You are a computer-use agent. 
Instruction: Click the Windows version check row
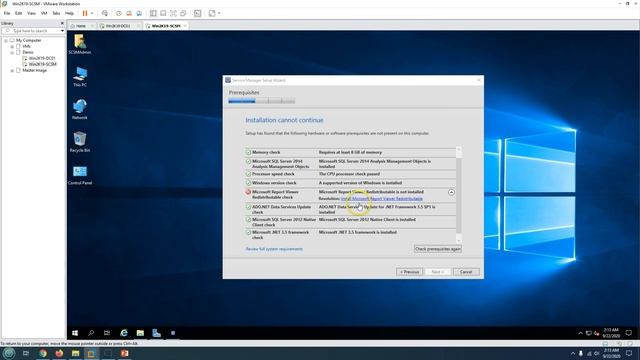click(350, 183)
